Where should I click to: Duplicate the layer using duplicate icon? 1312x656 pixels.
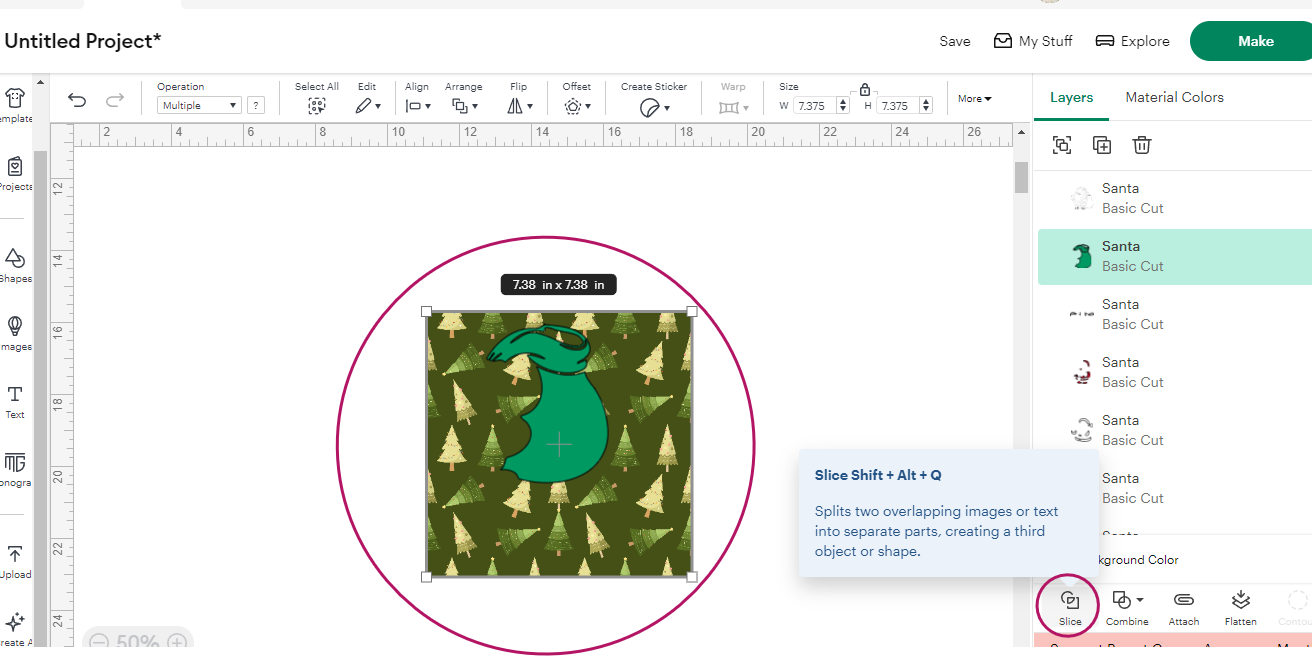pyautogui.click(x=1102, y=146)
